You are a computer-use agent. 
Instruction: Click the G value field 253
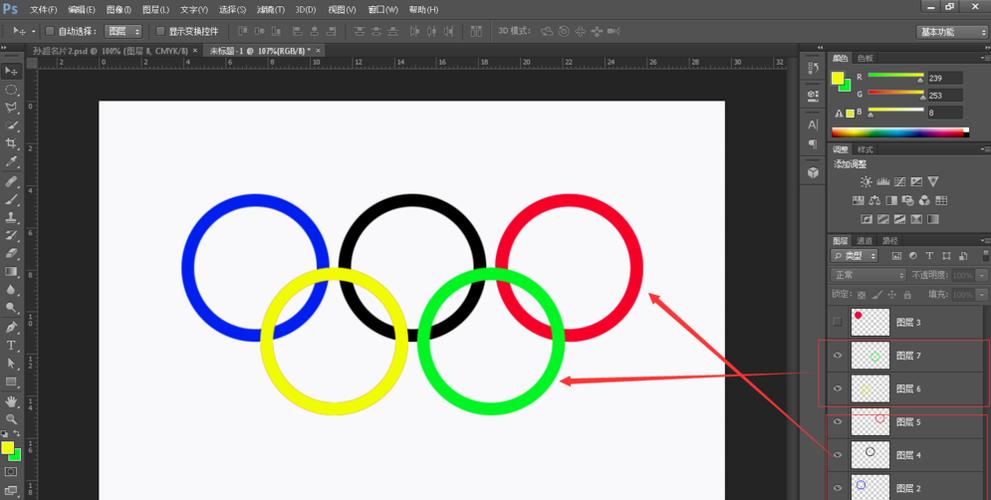coord(945,95)
